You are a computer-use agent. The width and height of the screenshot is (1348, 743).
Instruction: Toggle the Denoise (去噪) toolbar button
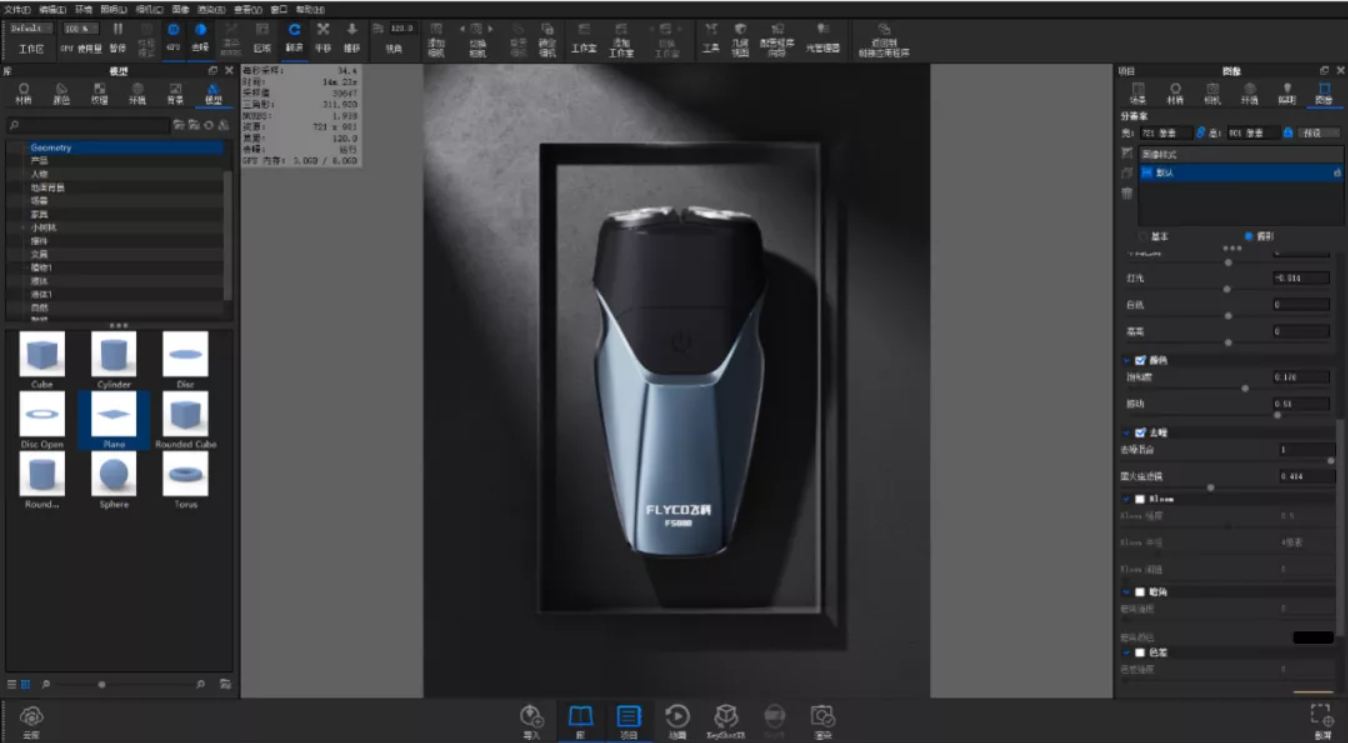click(200, 37)
